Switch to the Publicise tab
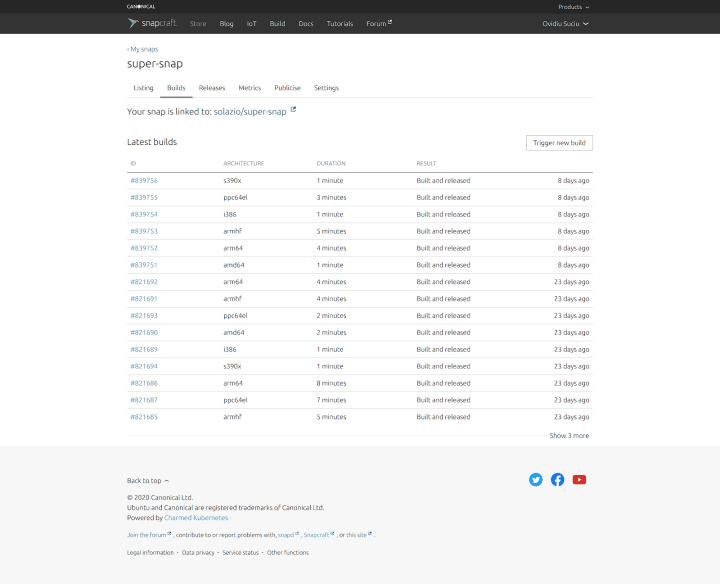 [287, 88]
